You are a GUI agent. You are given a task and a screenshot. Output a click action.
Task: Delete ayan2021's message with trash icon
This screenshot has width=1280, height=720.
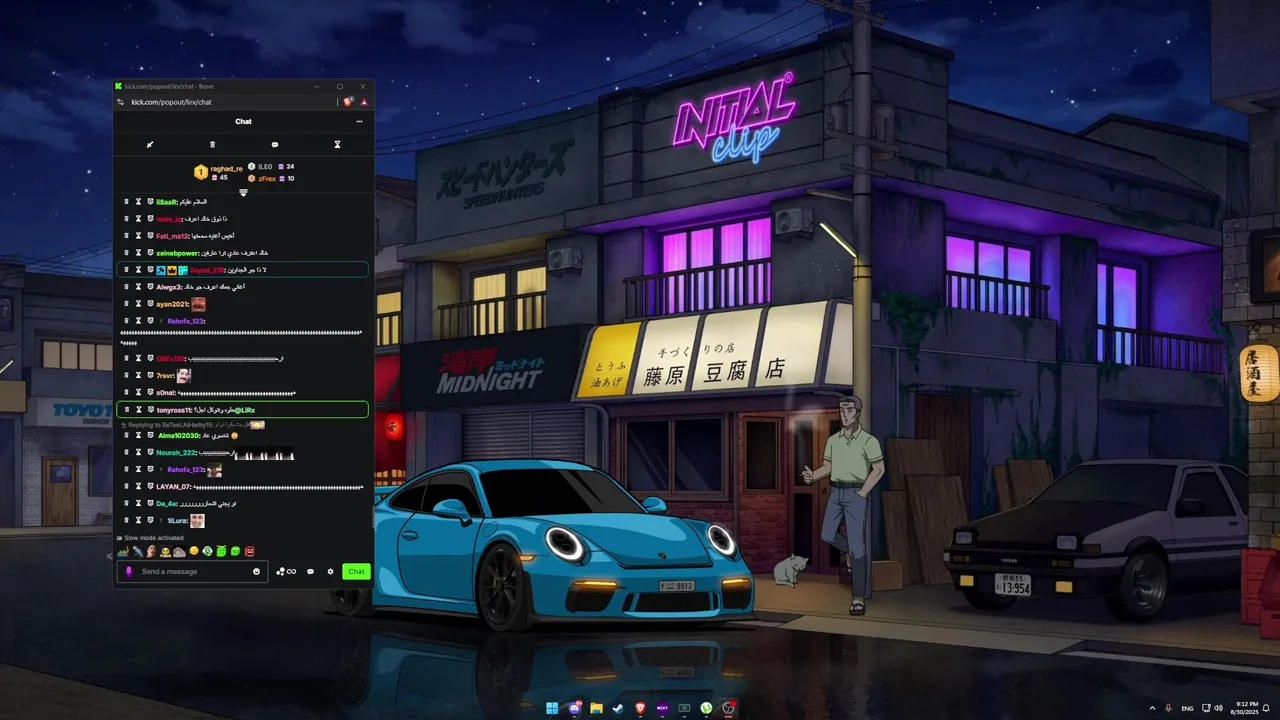tap(126, 304)
